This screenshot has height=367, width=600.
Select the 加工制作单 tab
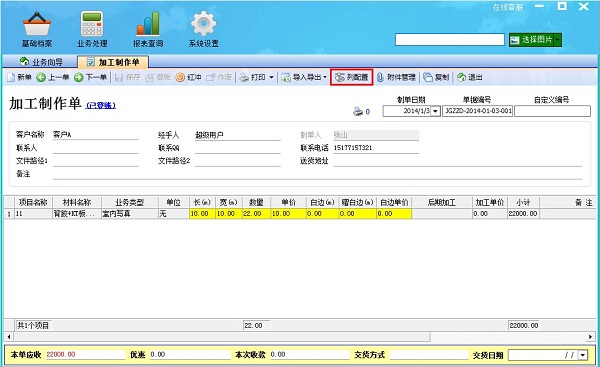[x=113, y=62]
